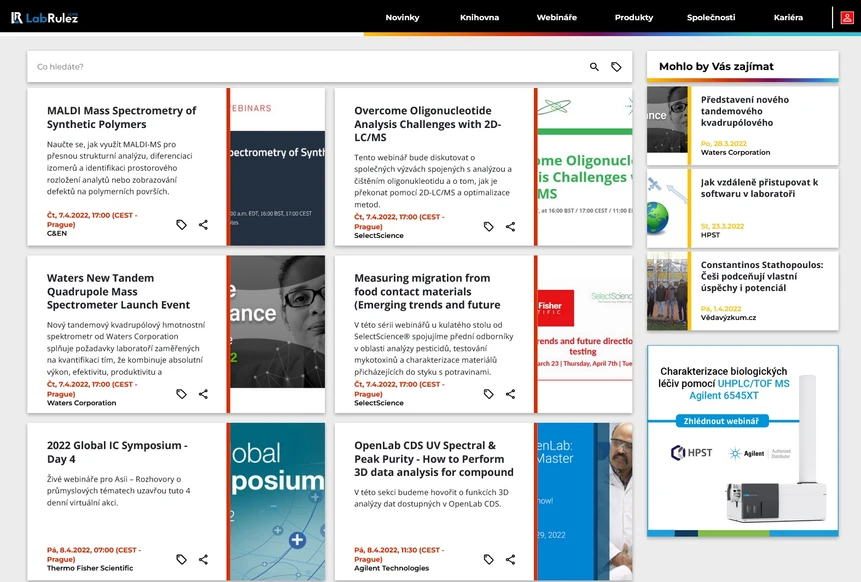Click the HPST logo in the advert
The width and height of the screenshot is (861, 582).
pyautogui.click(x=691, y=453)
